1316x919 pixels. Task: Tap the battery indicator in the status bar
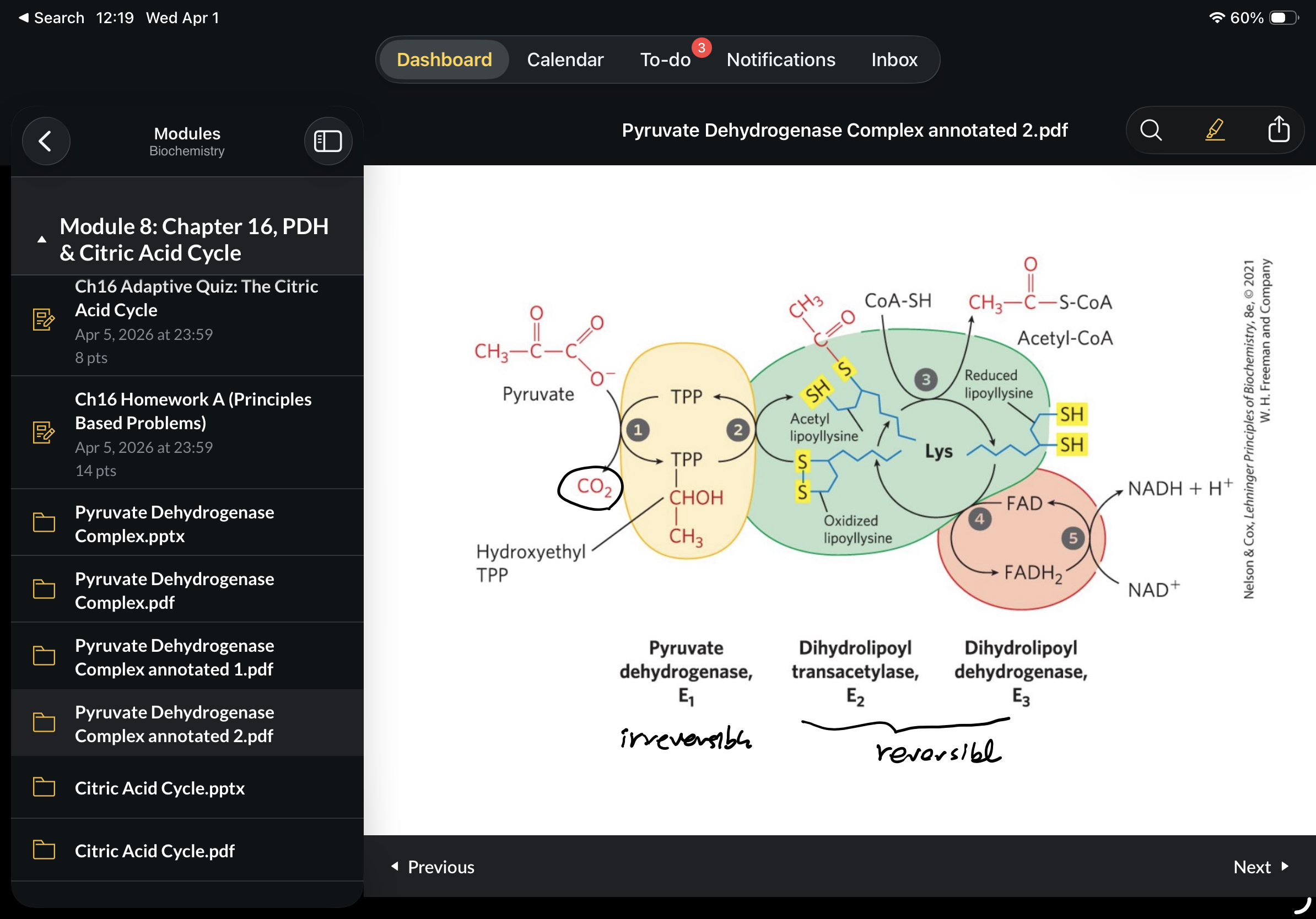[x=1282, y=18]
